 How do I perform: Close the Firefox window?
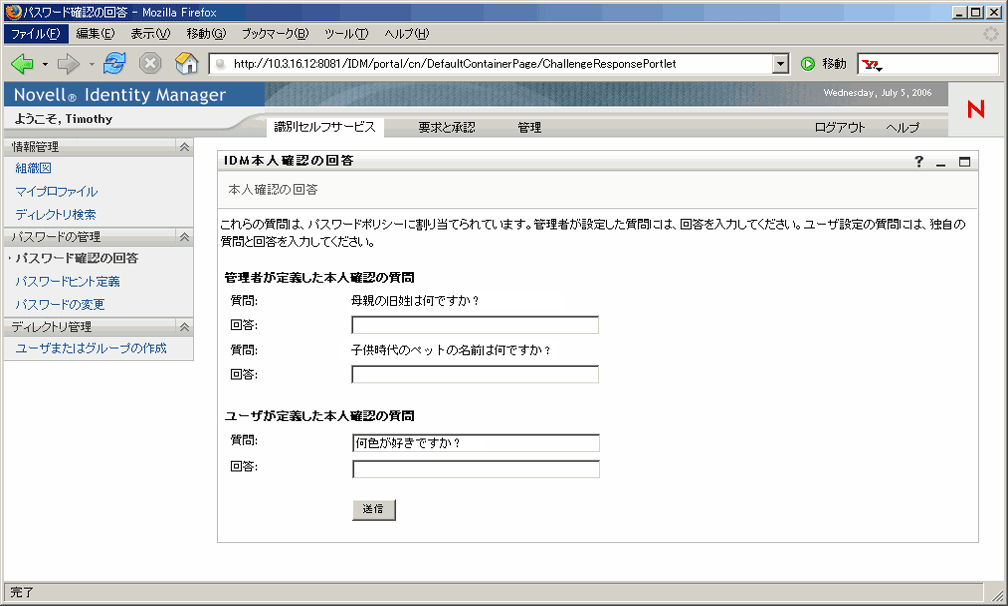pyautogui.click(x=994, y=12)
